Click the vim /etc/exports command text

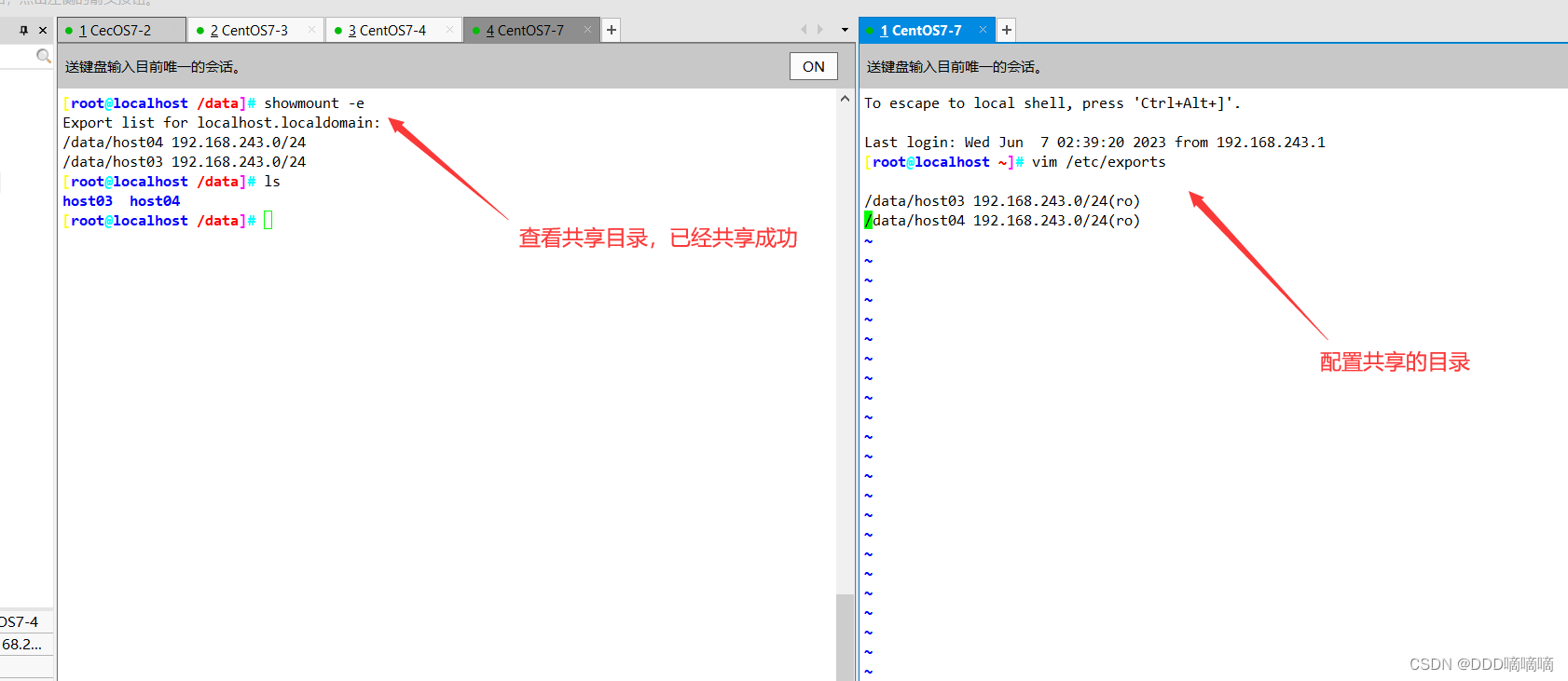pos(1099,162)
